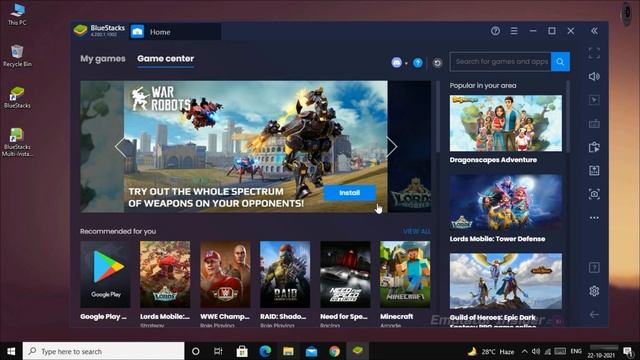Screen dimensions: 640x360
Task: Open Lords Mobile: Tower Defense thumbnail
Action: [x=506, y=202]
